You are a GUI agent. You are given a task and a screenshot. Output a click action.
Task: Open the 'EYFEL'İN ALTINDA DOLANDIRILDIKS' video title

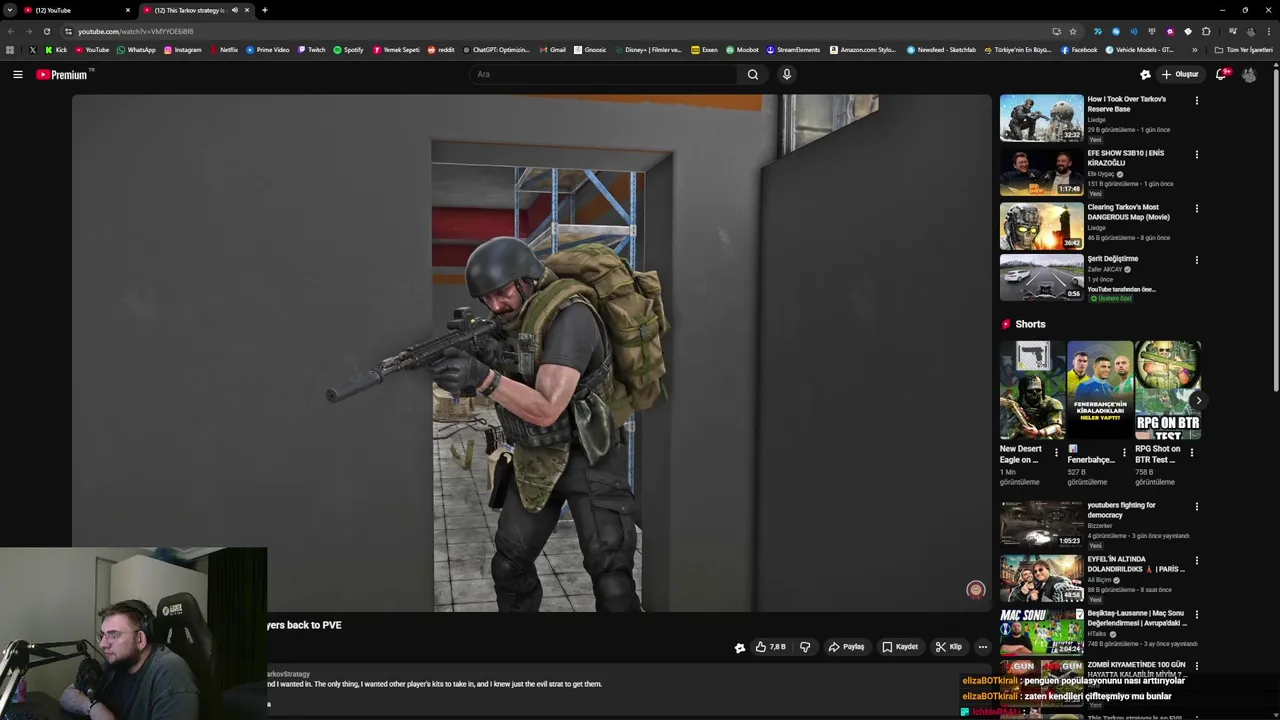(1136, 564)
